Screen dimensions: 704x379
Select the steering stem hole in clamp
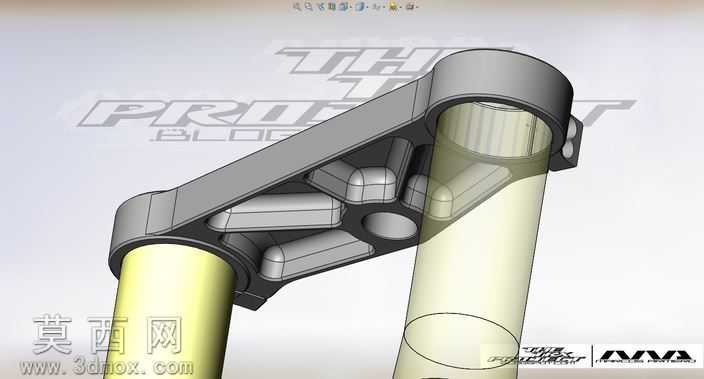click(390, 226)
